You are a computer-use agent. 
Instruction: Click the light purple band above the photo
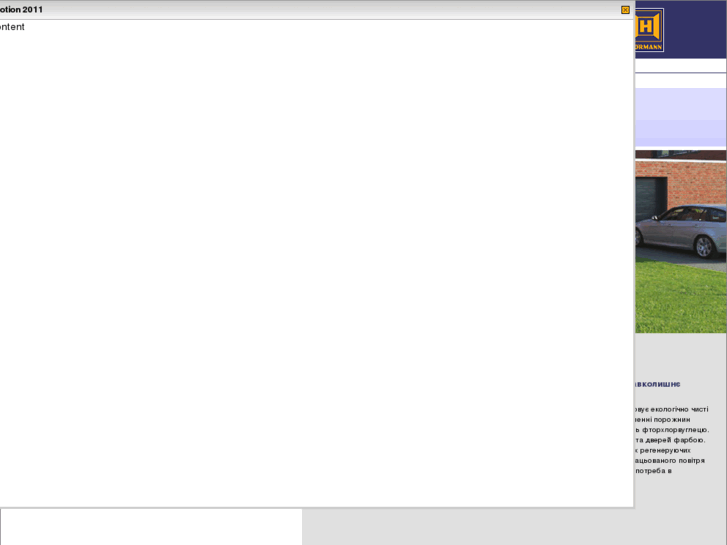[681, 117]
